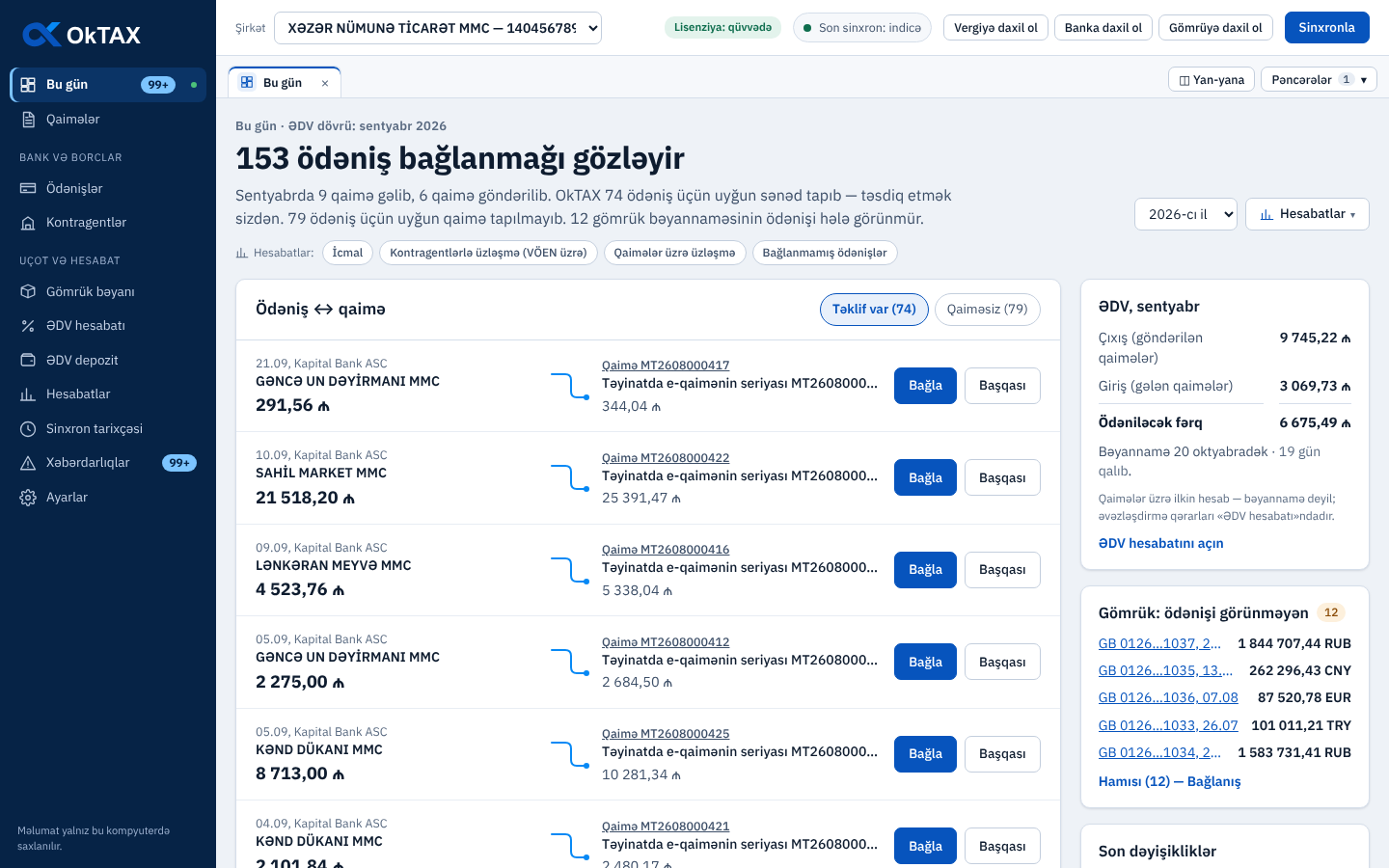Close the Bu gün tab
Image resolution: width=1389 pixels, height=868 pixels.
point(325,83)
